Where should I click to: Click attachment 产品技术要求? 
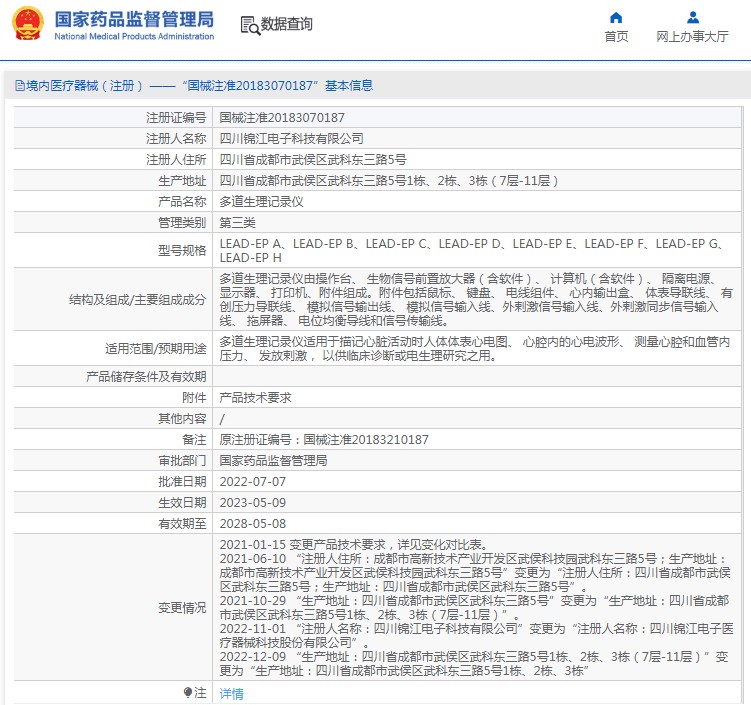click(255, 398)
